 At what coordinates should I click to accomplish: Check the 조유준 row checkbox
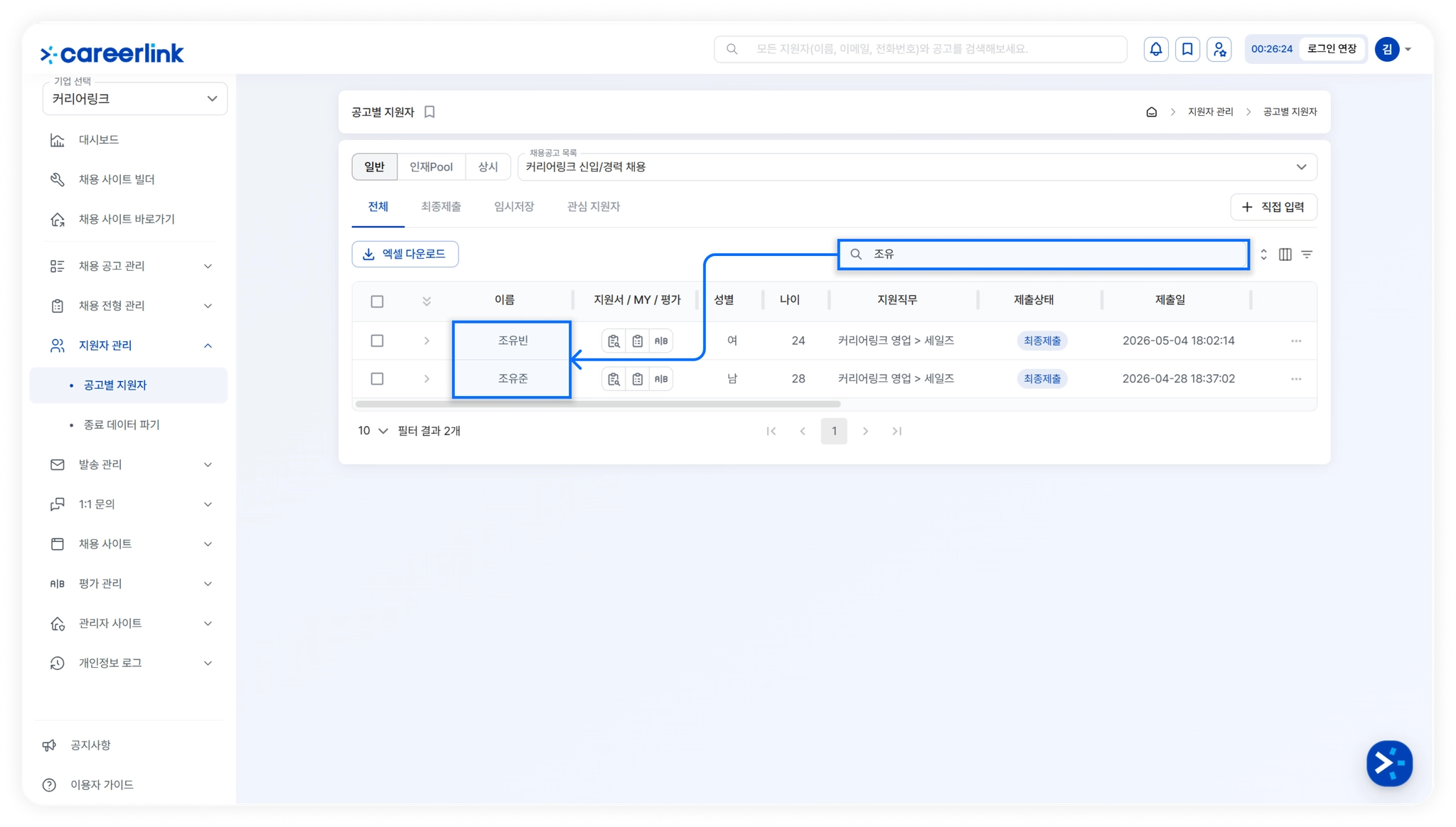click(x=378, y=379)
